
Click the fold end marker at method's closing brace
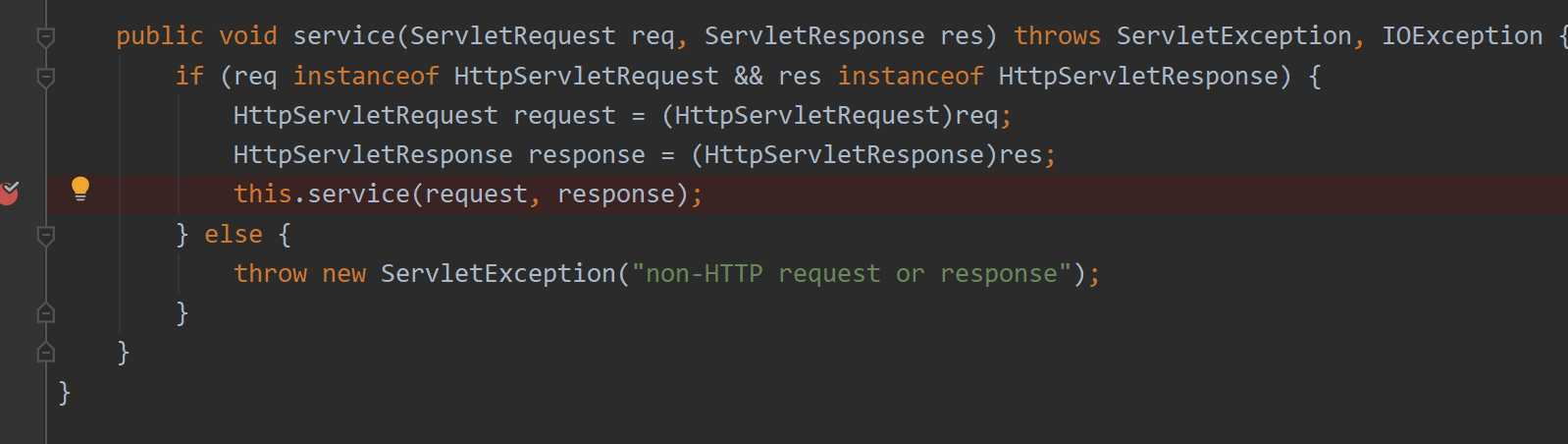pyautogui.click(x=45, y=352)
